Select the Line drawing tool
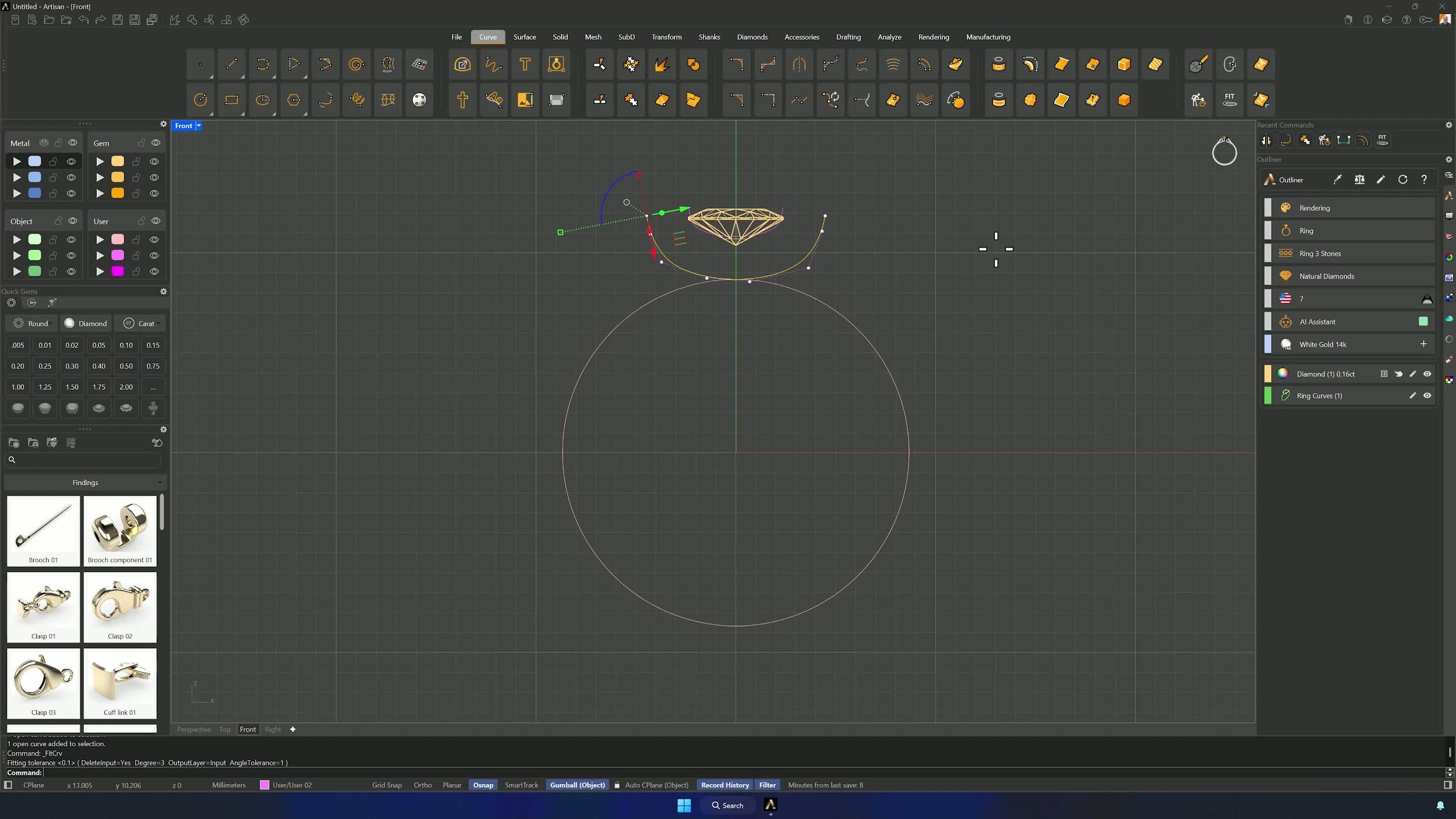The height and width of the screenshot is (819, 1456). pyautogui.click(x=231, y=64)
